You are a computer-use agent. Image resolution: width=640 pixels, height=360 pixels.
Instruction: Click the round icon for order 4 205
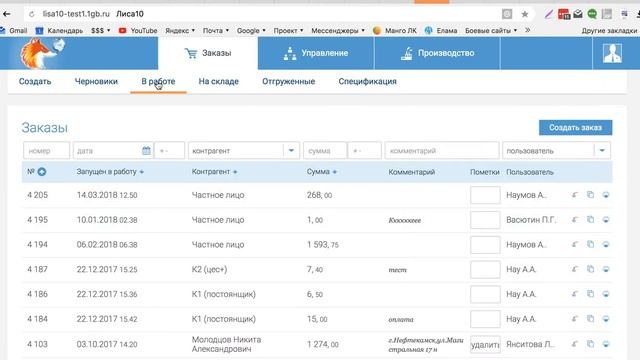(606, 195)
